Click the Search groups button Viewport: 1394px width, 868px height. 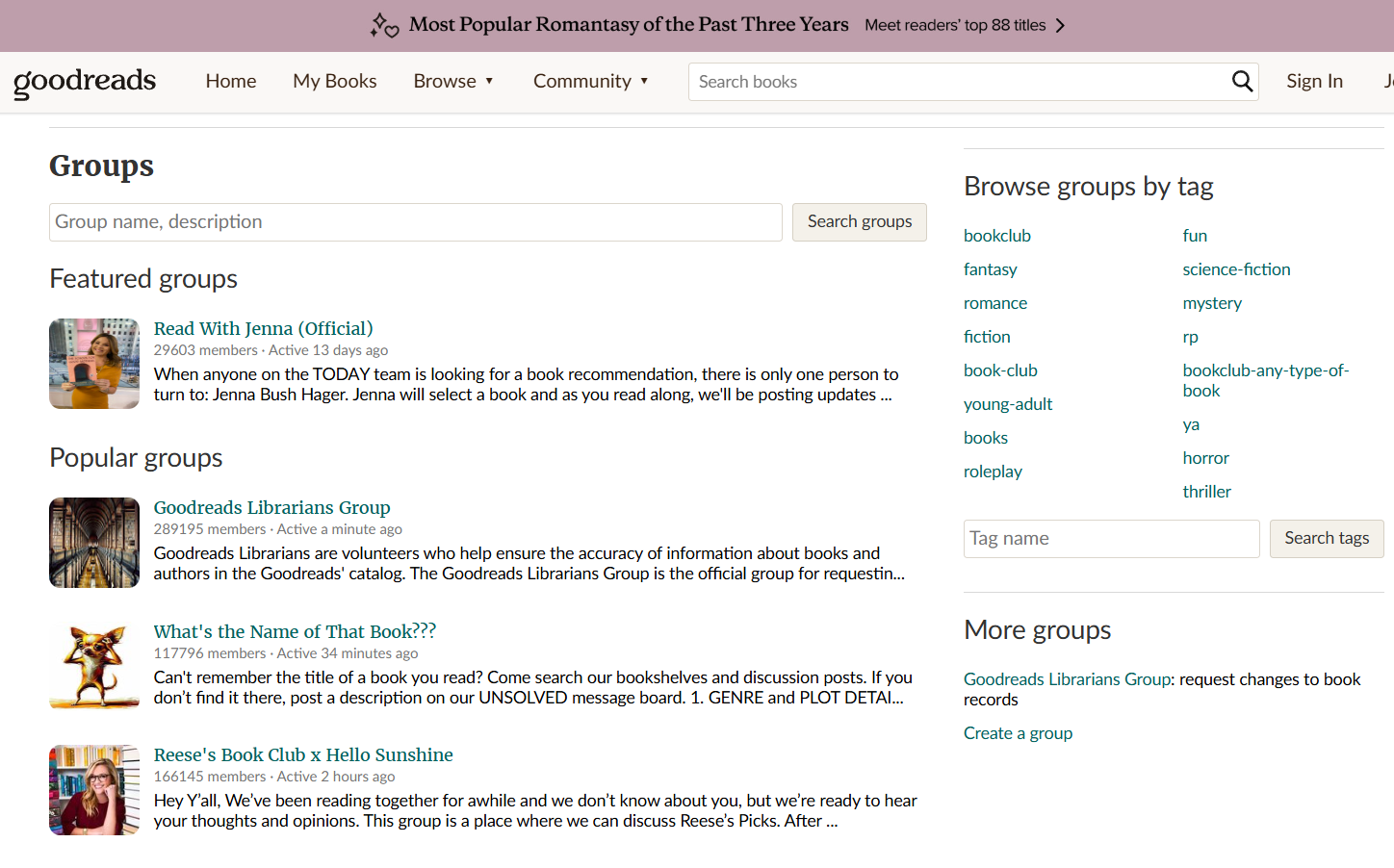tap(860, 222)
